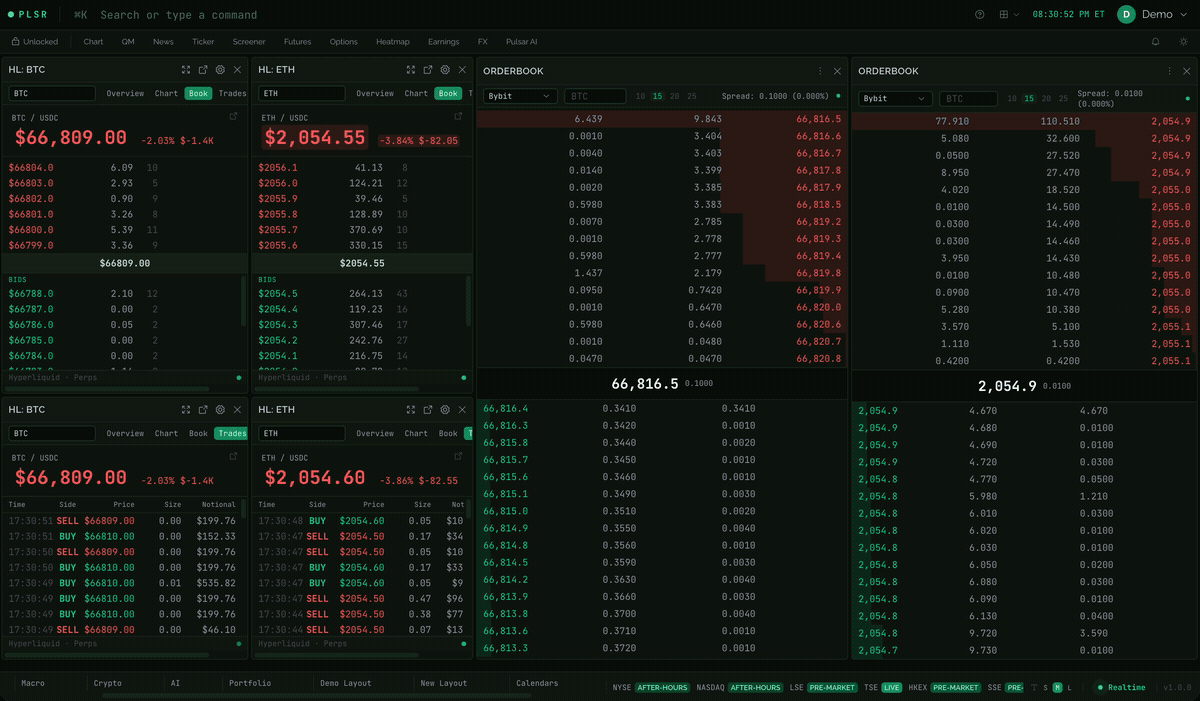The image size is (1200, 701).
Task: Set depth to 10 in 2,054.9 orderbook
Action: click(x=1012, y=99)
